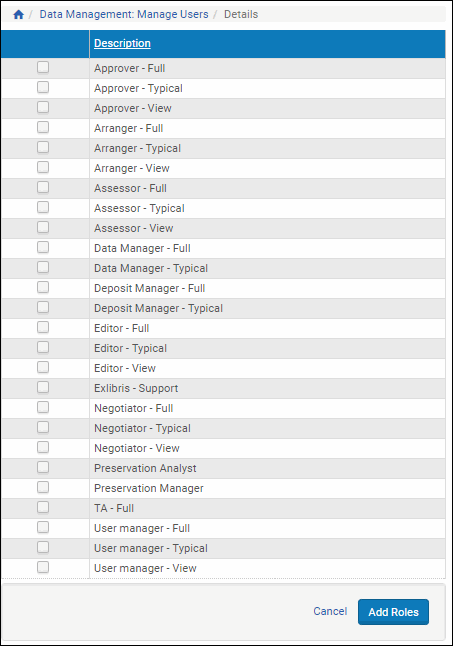Go to the home page icon
453x646 pixels.
19,15
